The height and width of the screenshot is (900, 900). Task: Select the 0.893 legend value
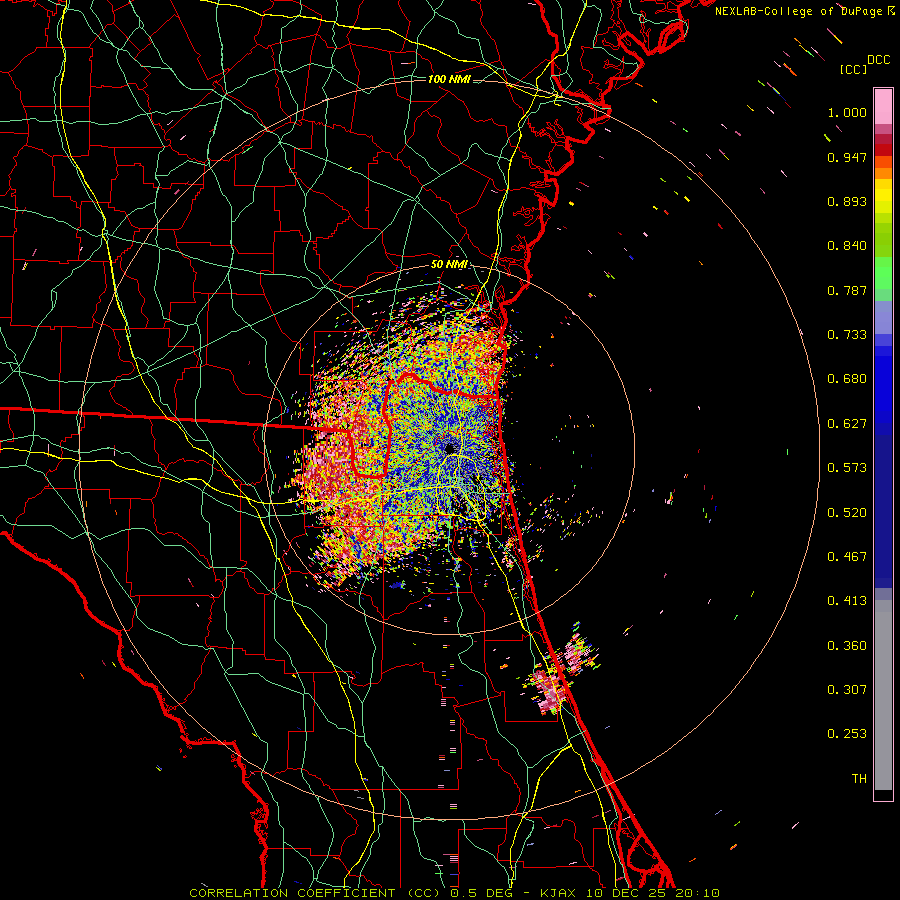(847, 201)
